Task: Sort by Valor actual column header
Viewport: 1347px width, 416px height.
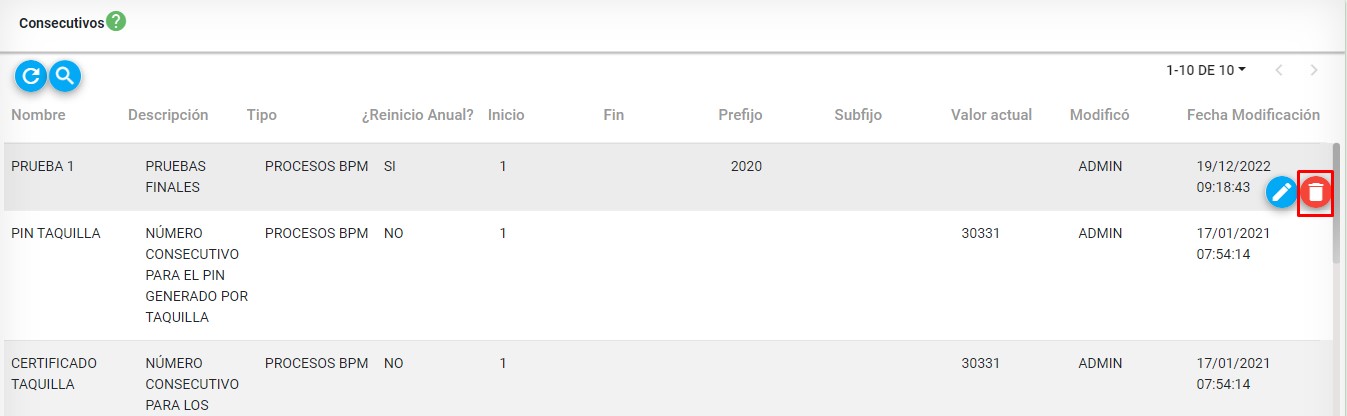Action: [991, 115]
